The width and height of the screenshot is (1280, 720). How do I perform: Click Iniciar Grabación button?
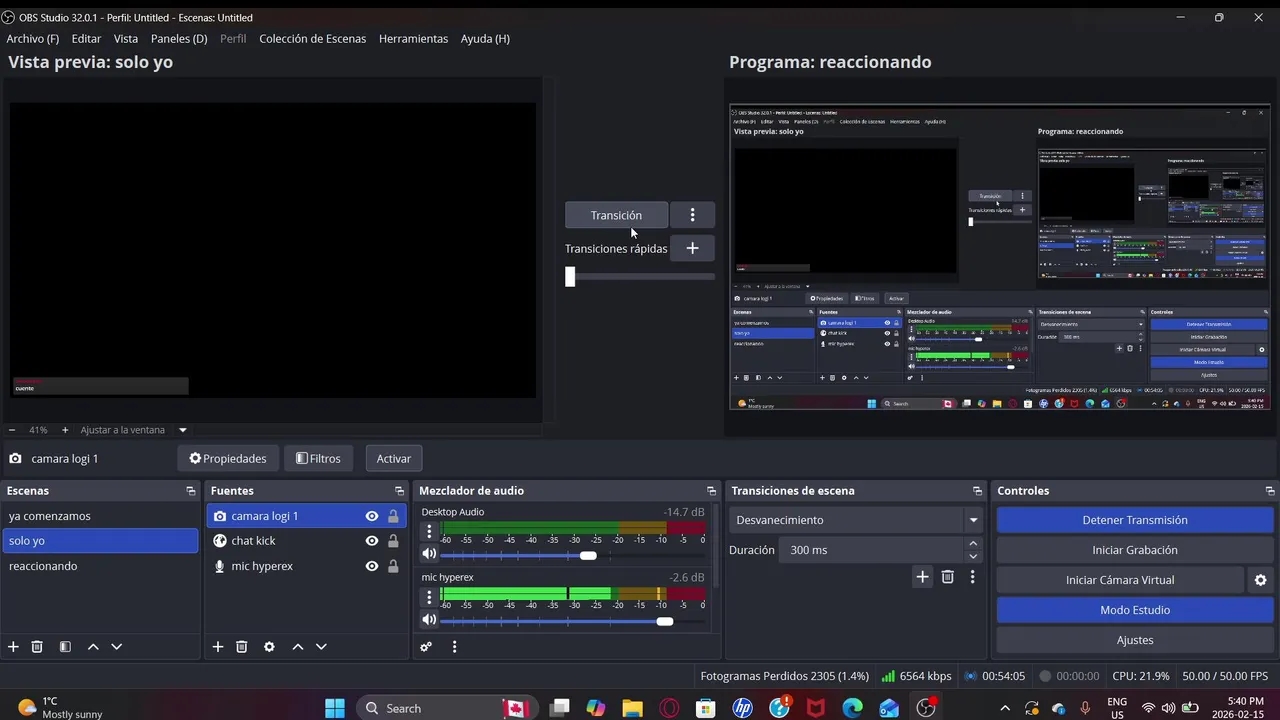tap(1135, 550)
